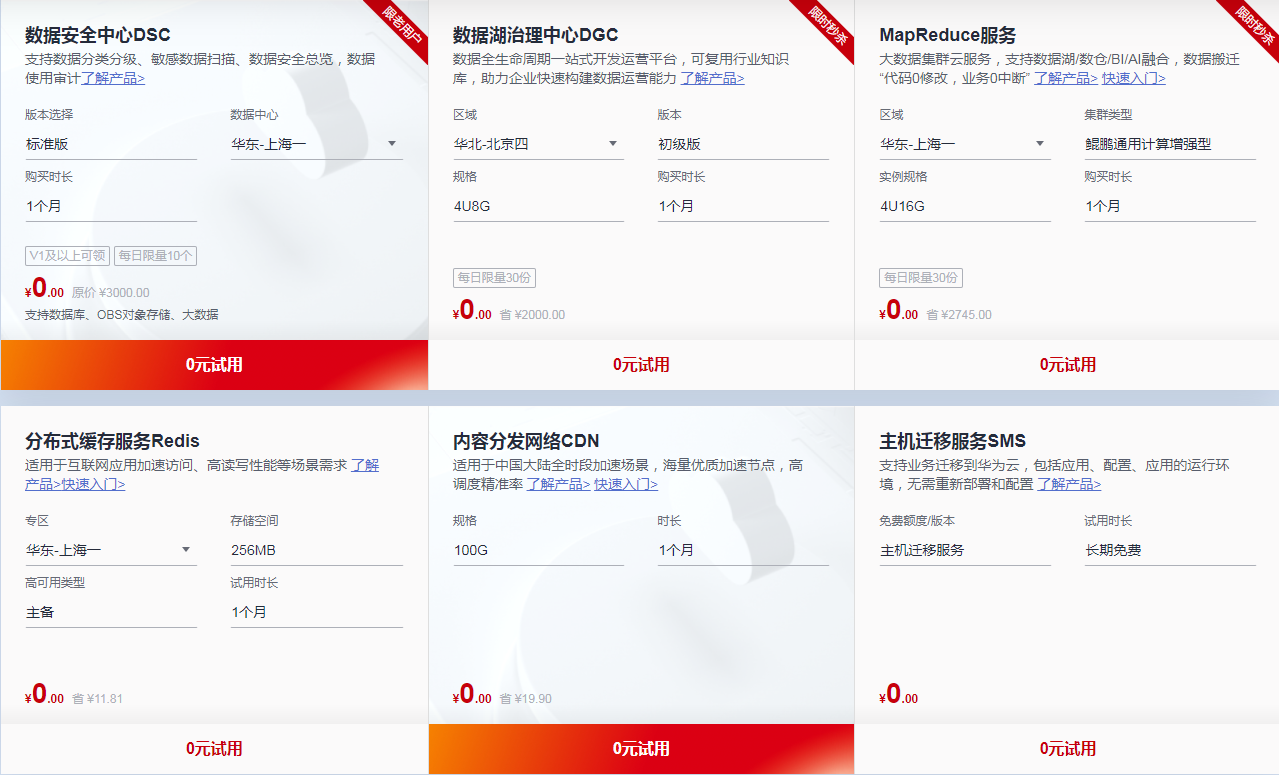
Task: Click 支持数据库、OBS对象存储、大数据 note
Action: click(121, 314)
